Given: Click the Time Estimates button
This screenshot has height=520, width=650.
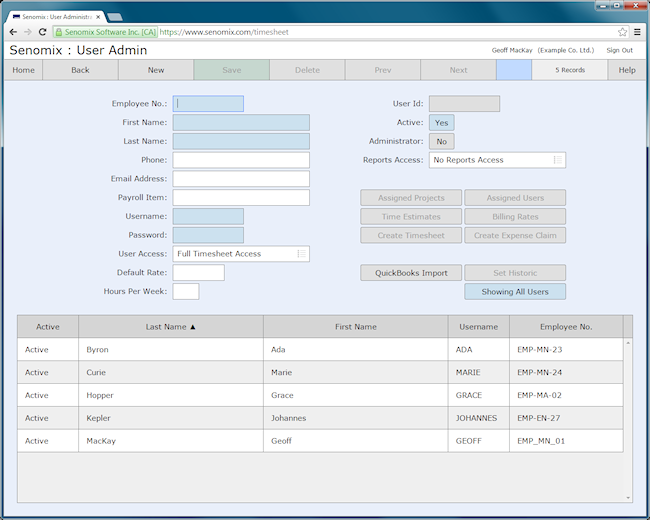Looking at the screenshot, I should pos(411,216).
